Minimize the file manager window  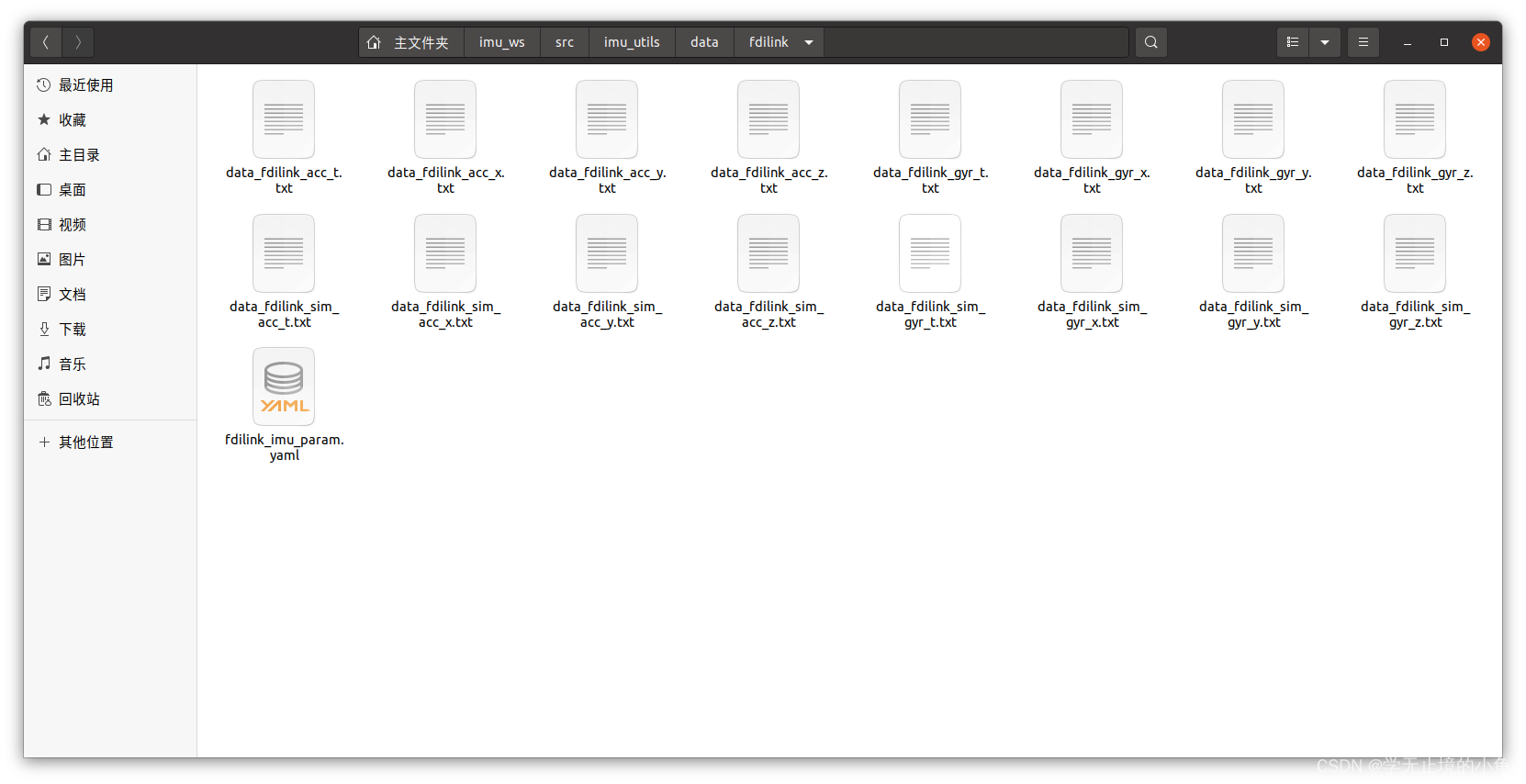coord(1408,42)
